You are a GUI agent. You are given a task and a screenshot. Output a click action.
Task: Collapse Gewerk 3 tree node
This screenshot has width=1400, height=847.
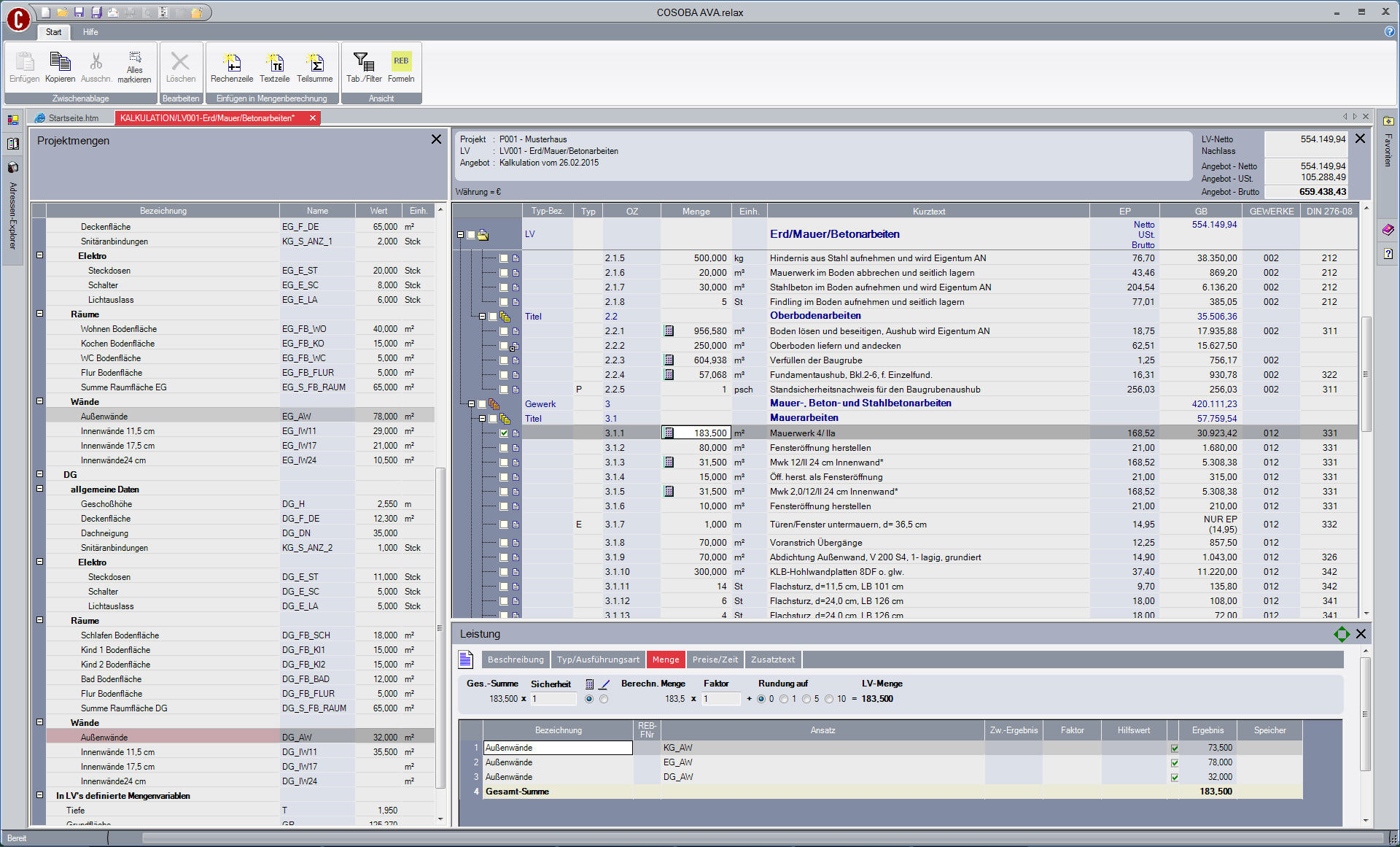coord(471,403)
